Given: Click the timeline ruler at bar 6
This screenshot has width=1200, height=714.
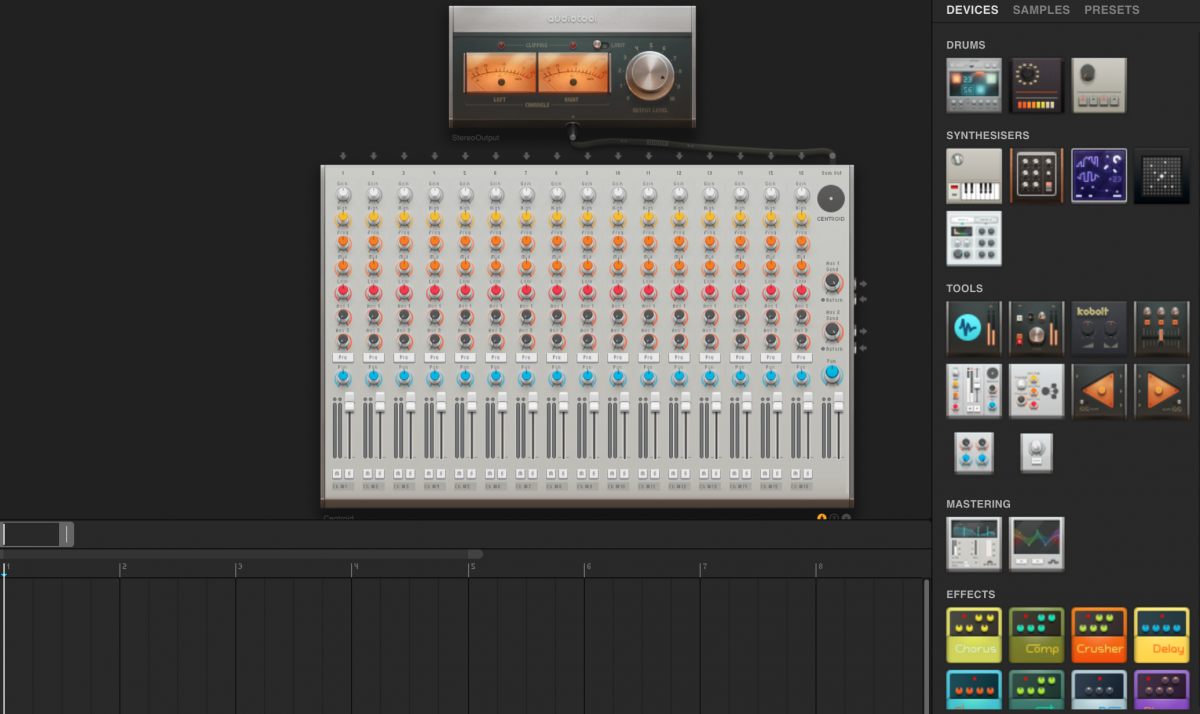Looking at the screenshot, I should [x=586, y=568].
